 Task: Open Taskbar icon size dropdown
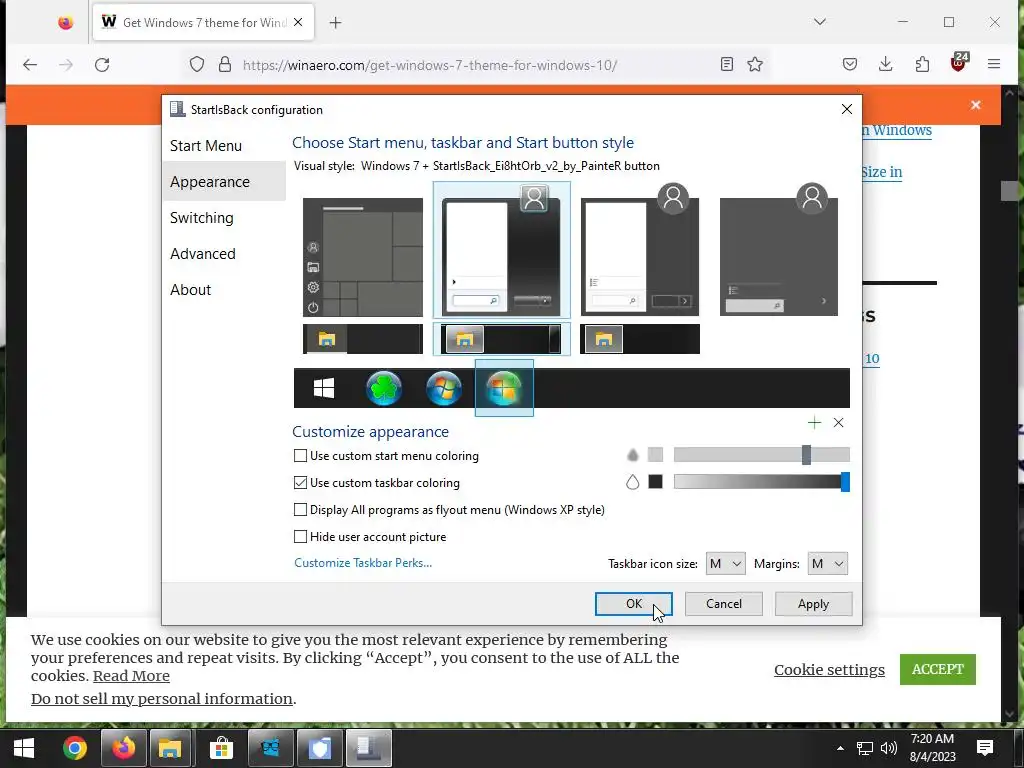click(726, 564)
